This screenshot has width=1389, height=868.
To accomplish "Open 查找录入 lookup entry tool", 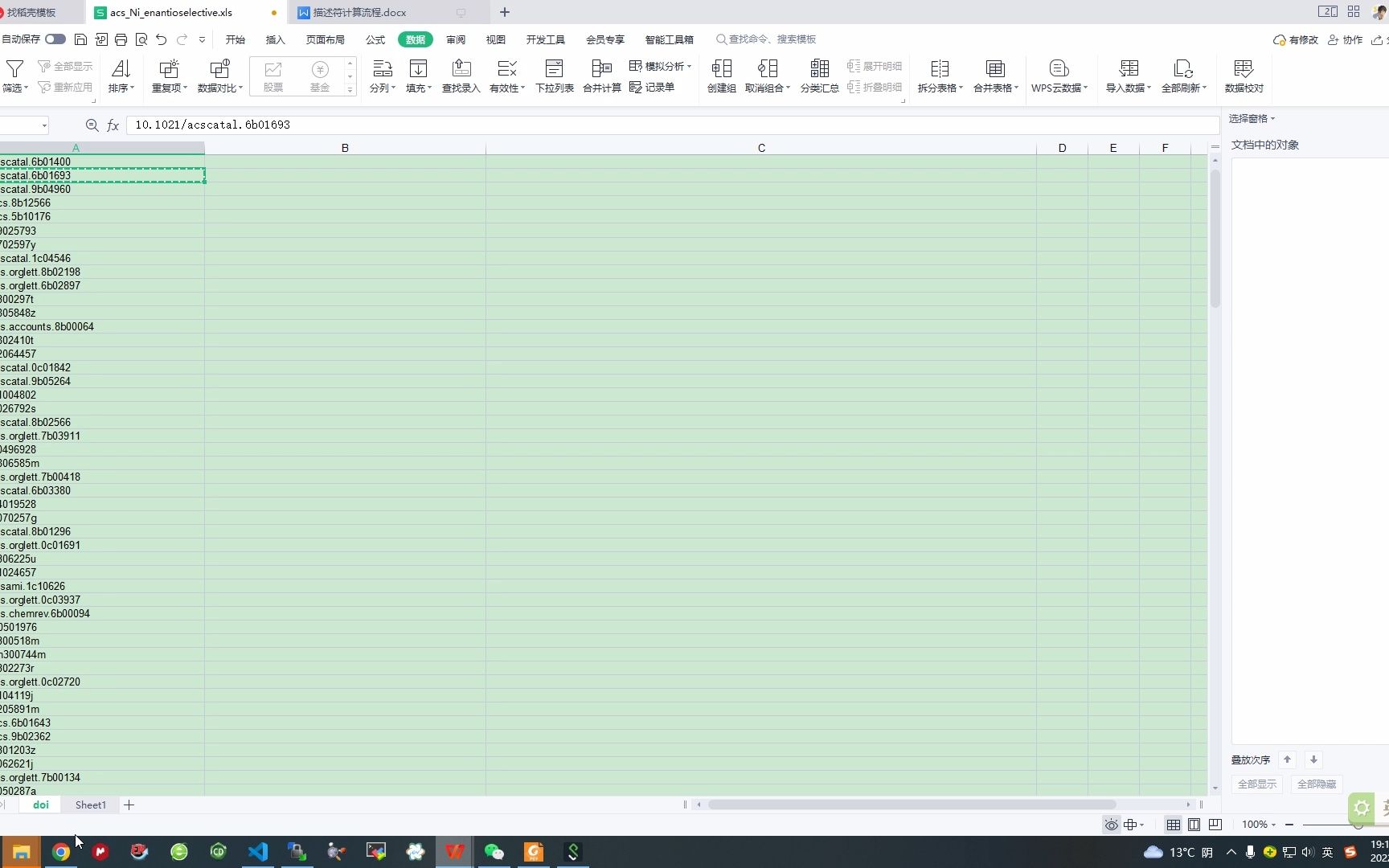I will pyautogui.click(x=461, y=76).
